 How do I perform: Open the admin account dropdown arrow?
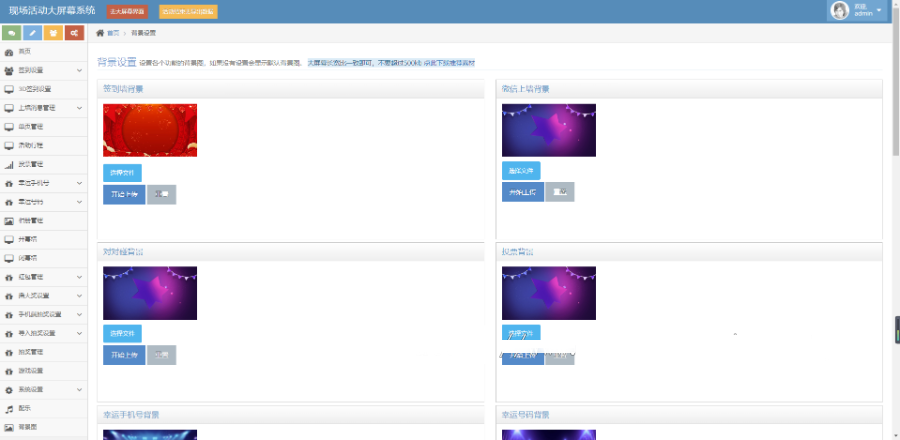click(x=879, y=11)
